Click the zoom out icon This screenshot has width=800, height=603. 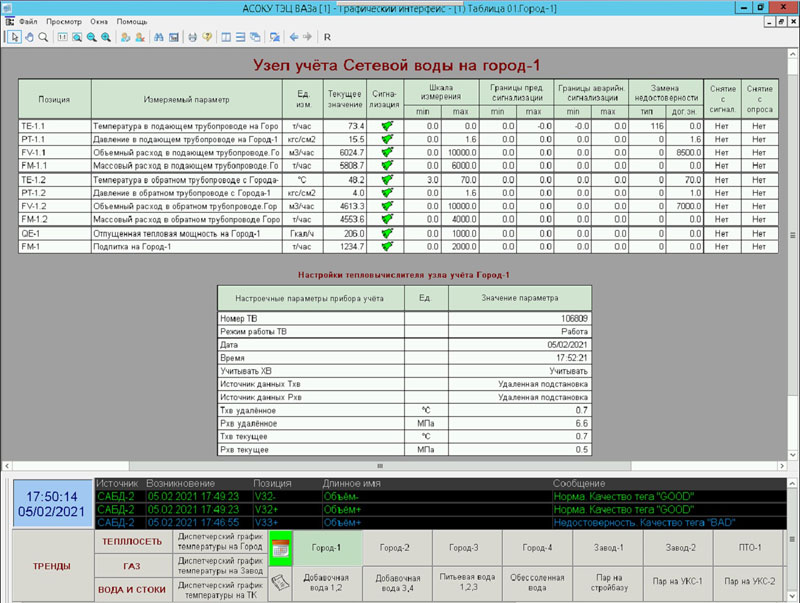(91, 37)
